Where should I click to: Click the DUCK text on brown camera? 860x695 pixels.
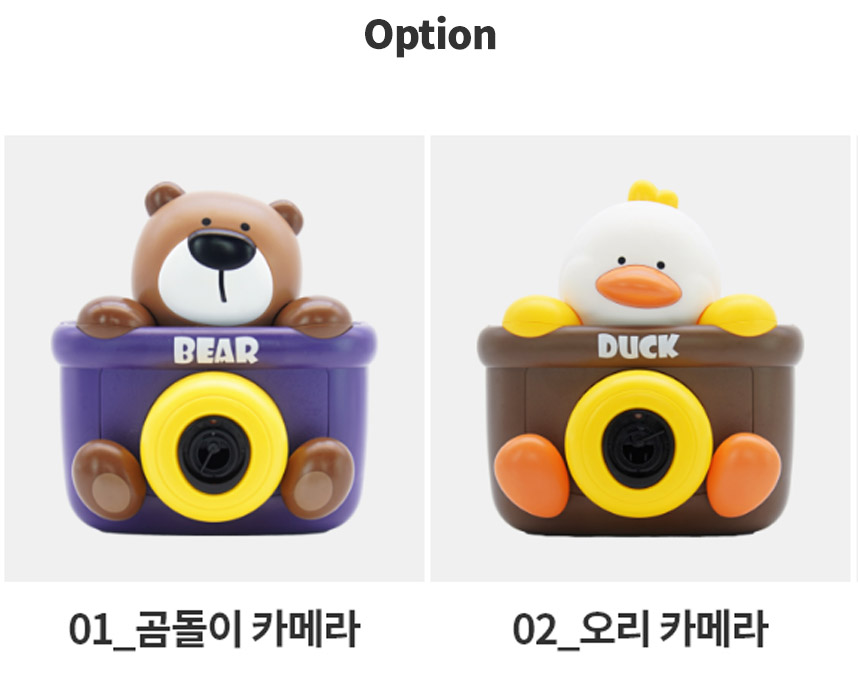point(638,346)
